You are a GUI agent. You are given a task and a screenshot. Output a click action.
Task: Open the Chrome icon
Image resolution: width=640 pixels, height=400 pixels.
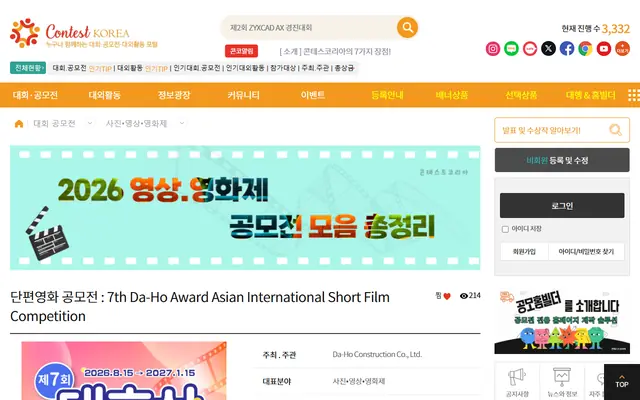pyautogui.click(x=585, y=49)
